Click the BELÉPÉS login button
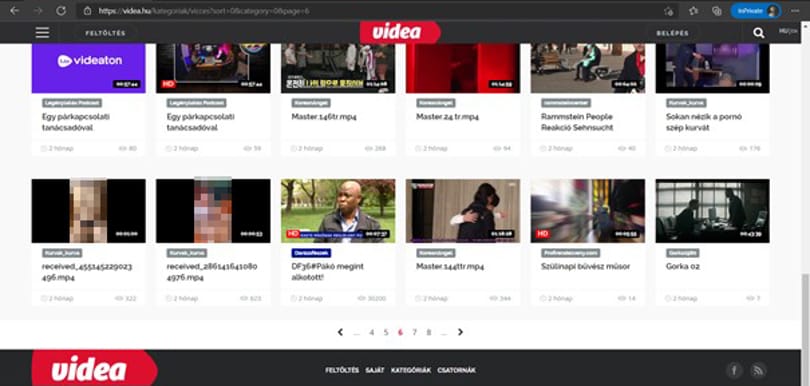Screen dimensions: 810x386 coord(673,33)
